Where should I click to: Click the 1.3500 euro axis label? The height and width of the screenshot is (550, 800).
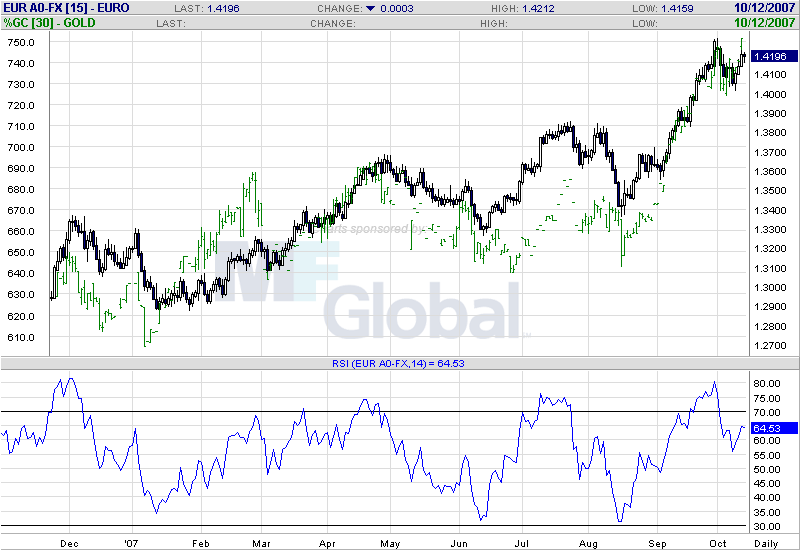770,190
